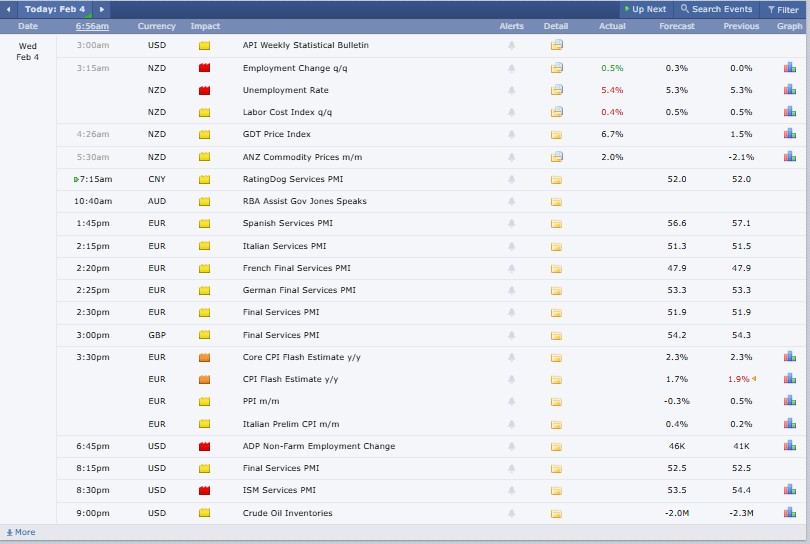The width and height of the screenshot is (810, 544).
Task: Jump to Up Next event
Action: pyautogui.click(x=643, y=9)
